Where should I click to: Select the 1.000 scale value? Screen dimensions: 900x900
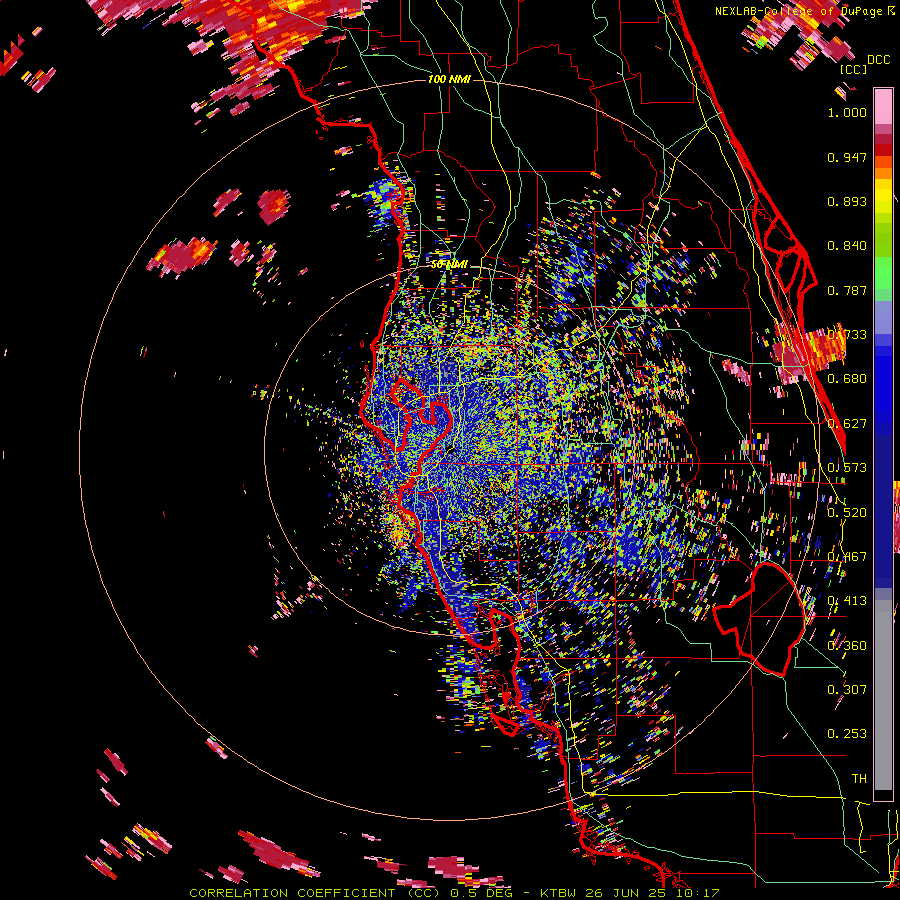coord(847,112)
